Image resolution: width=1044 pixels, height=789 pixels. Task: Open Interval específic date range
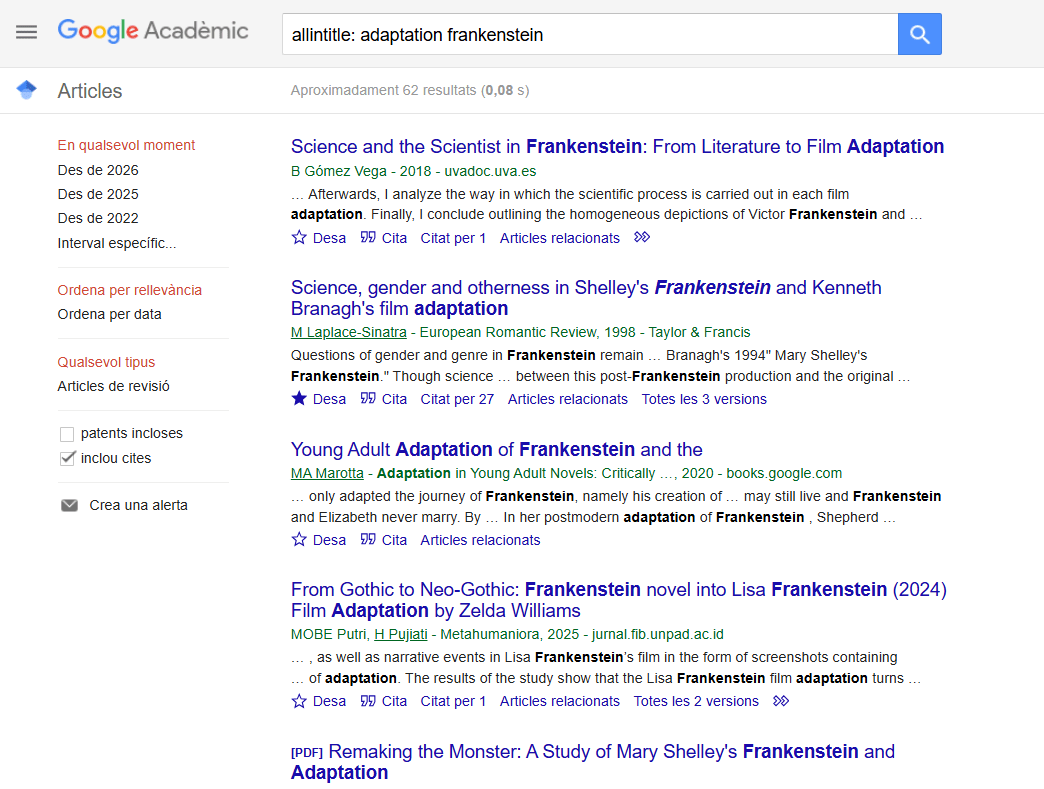117,243
